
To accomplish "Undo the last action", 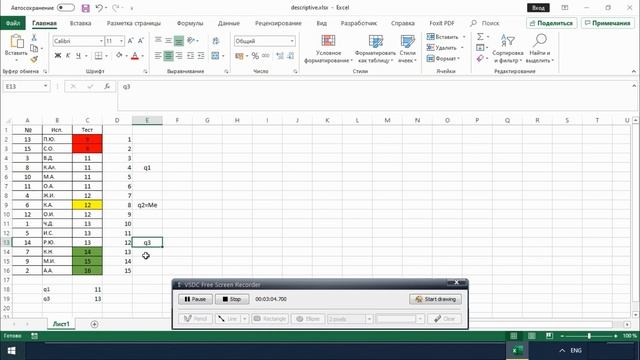I will 99,8.
